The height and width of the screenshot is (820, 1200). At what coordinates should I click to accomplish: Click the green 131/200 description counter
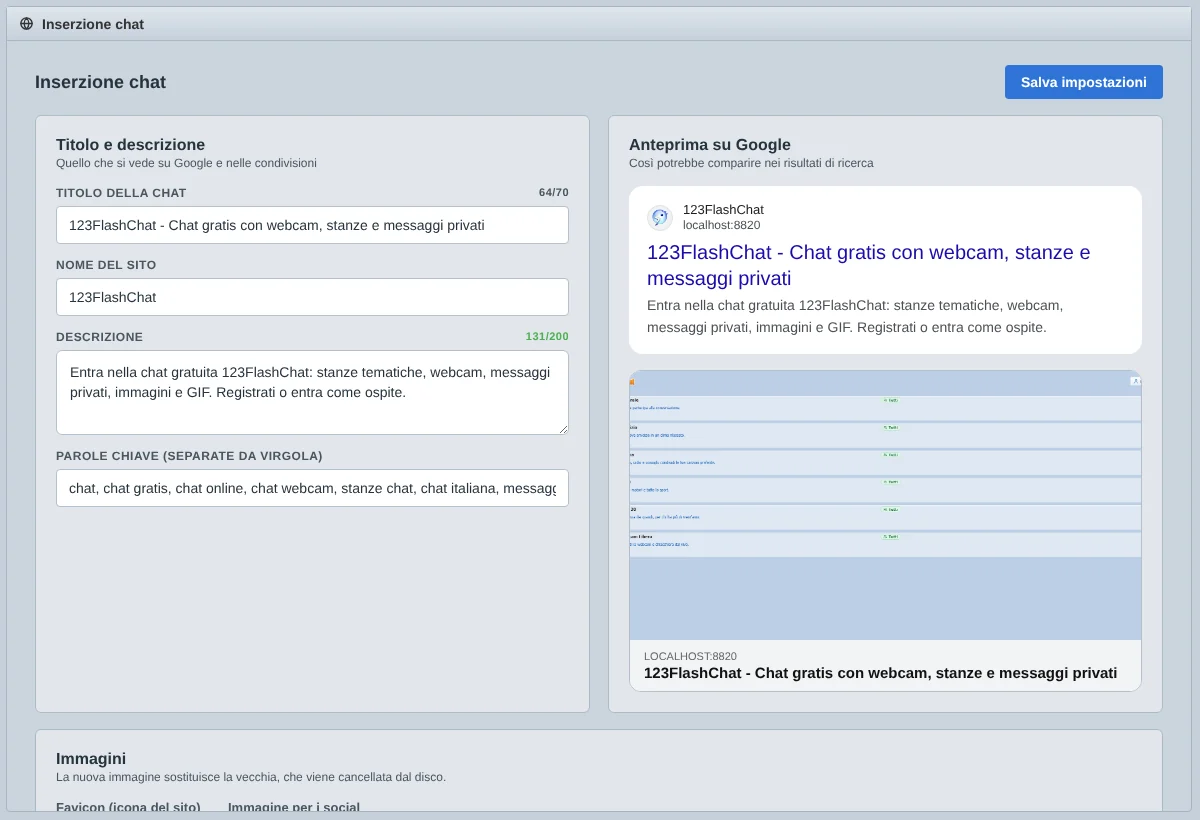[547, 336]
